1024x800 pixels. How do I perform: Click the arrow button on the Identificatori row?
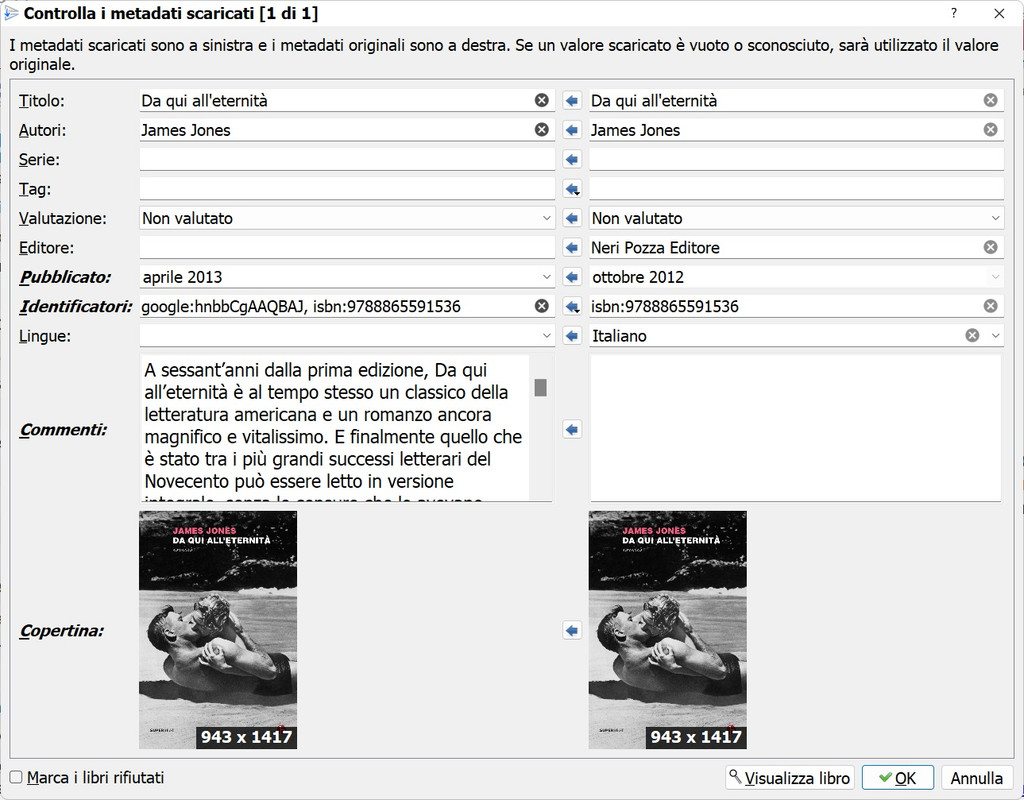572,306
